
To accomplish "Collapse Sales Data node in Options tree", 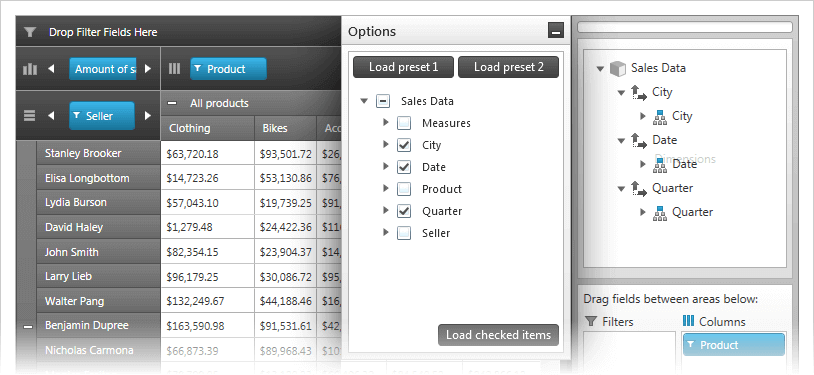I will [x=364, y=101].
